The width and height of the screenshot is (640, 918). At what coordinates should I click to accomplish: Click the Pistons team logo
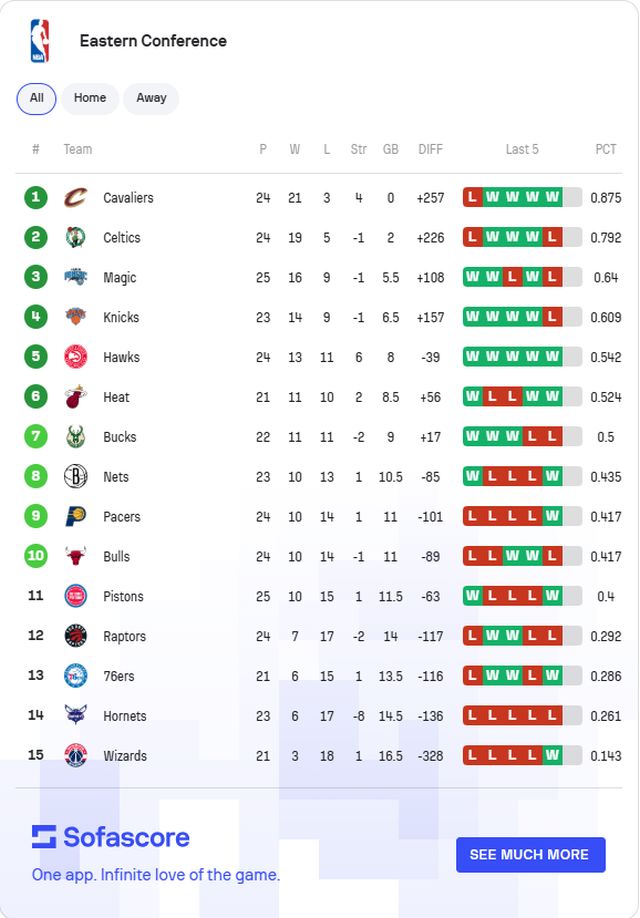pyautogui.click(x=76, y=596)
